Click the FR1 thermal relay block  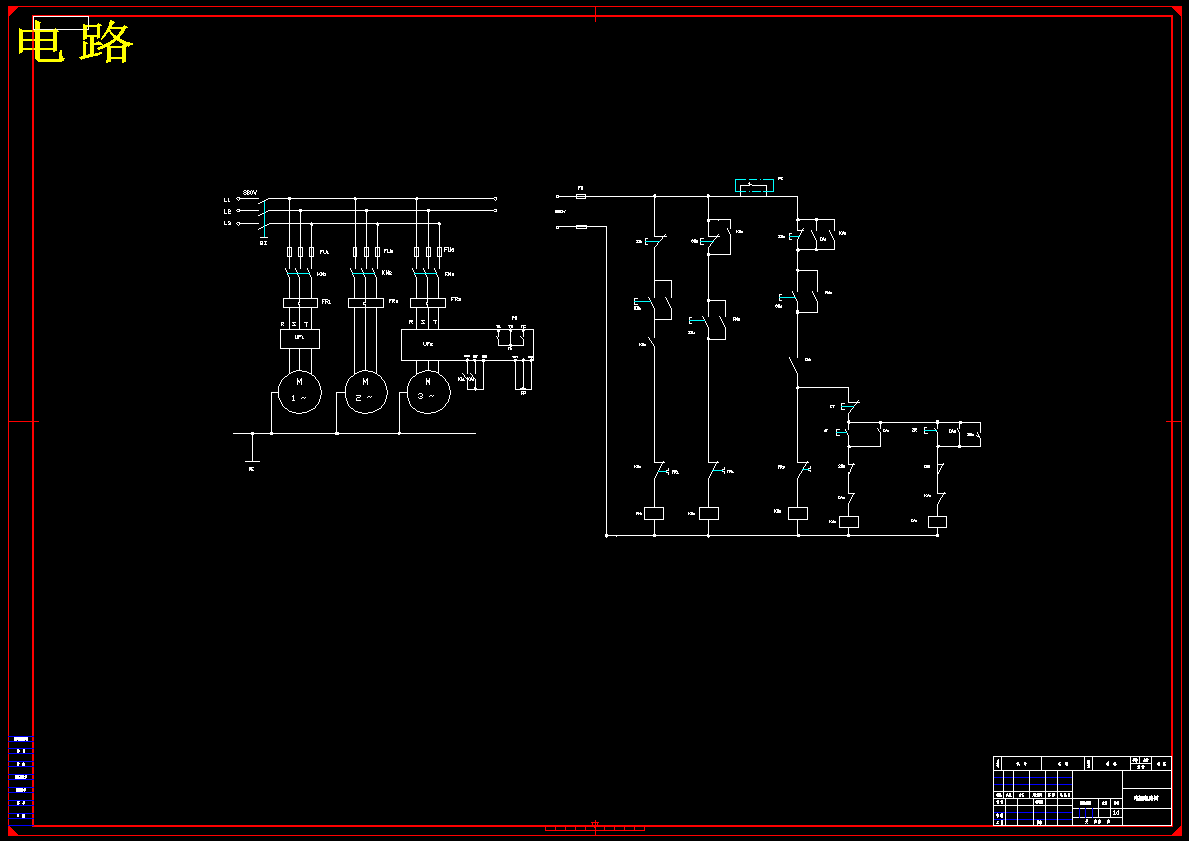[x=300, y=303]
